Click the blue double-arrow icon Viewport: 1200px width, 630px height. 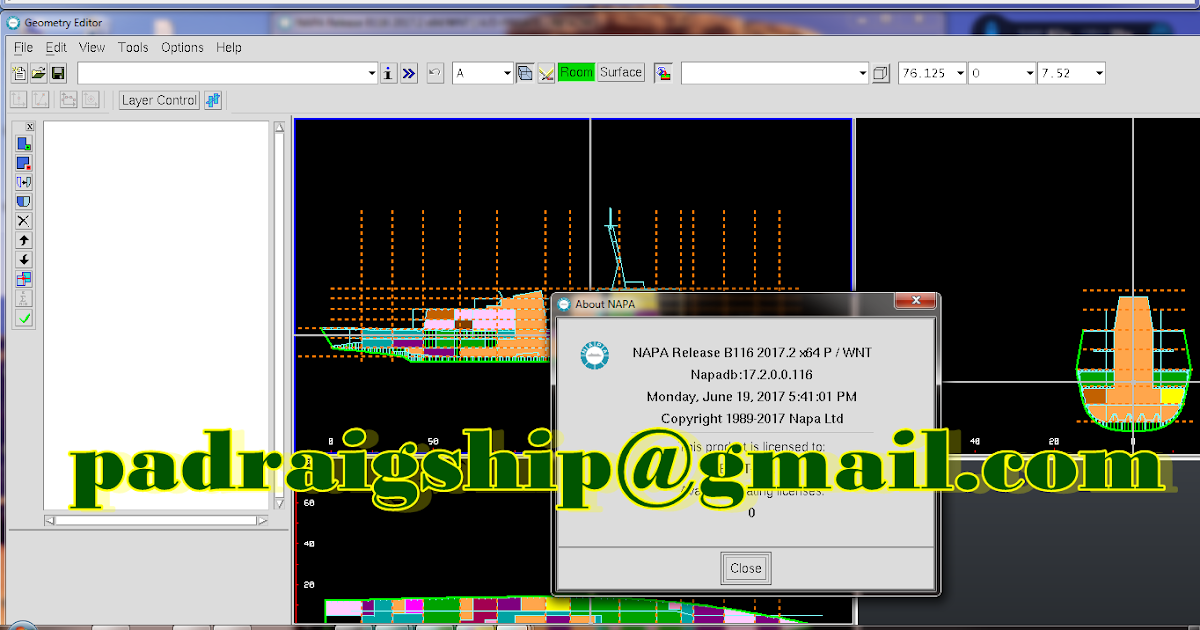click(x=409, y=73)
